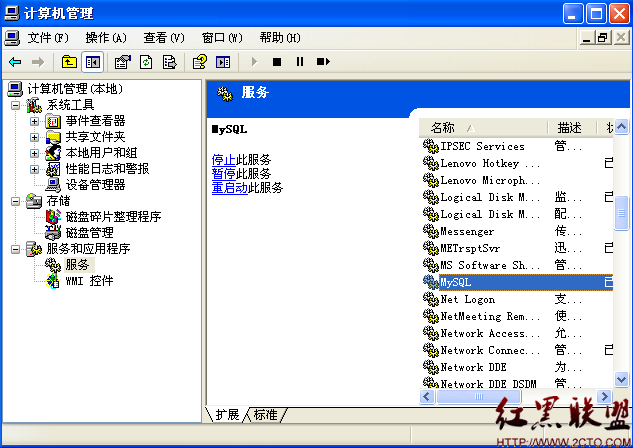
Task: Switch to the 扩展 tab
Action: point(227,415)
